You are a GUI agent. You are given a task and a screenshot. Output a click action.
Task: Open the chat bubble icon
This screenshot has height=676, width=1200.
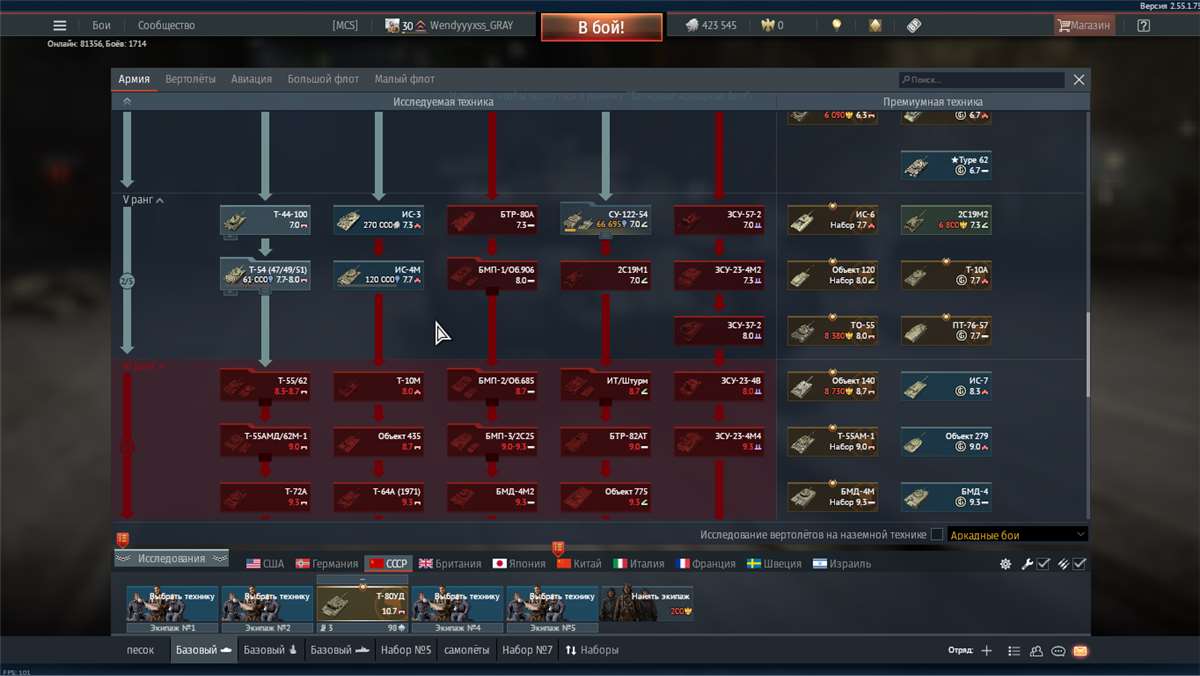(x=1058, y=651)
